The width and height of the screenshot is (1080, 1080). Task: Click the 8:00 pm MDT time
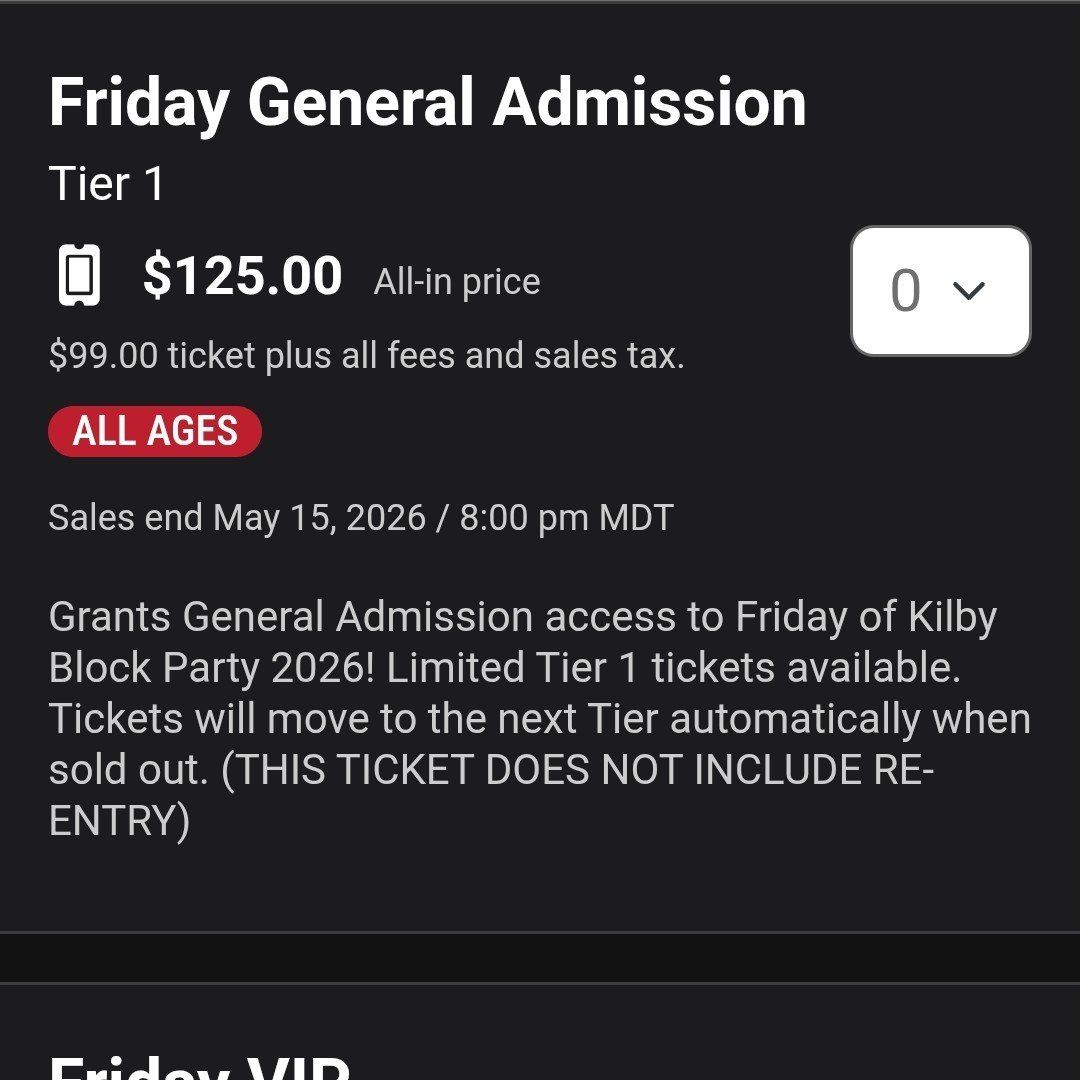(x=566, y=518)
